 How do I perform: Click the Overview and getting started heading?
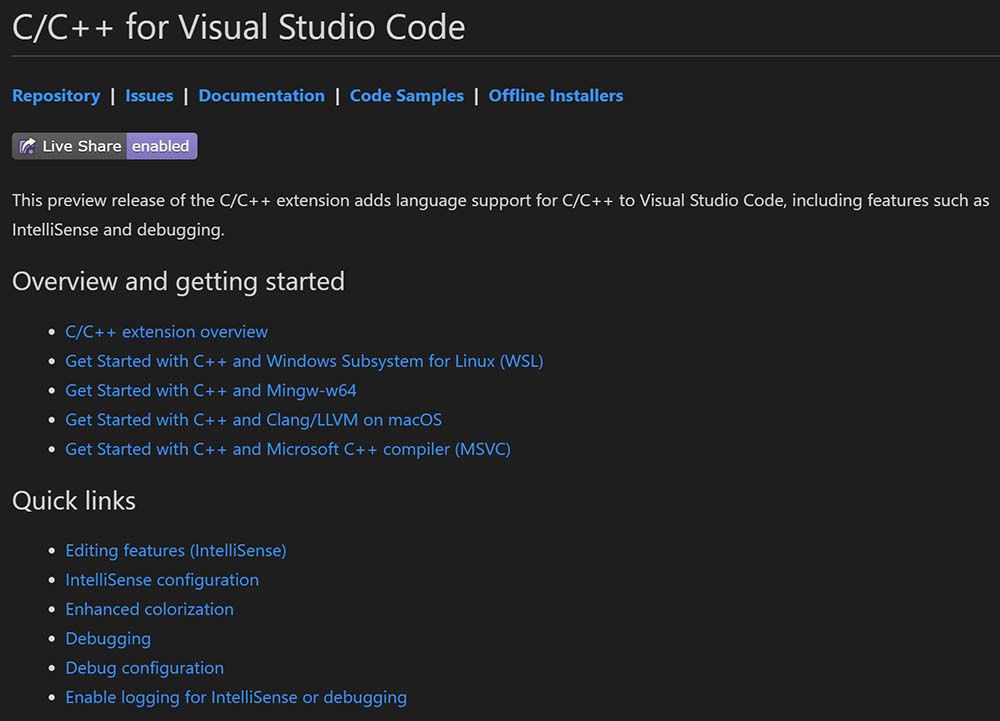[179, 281]
